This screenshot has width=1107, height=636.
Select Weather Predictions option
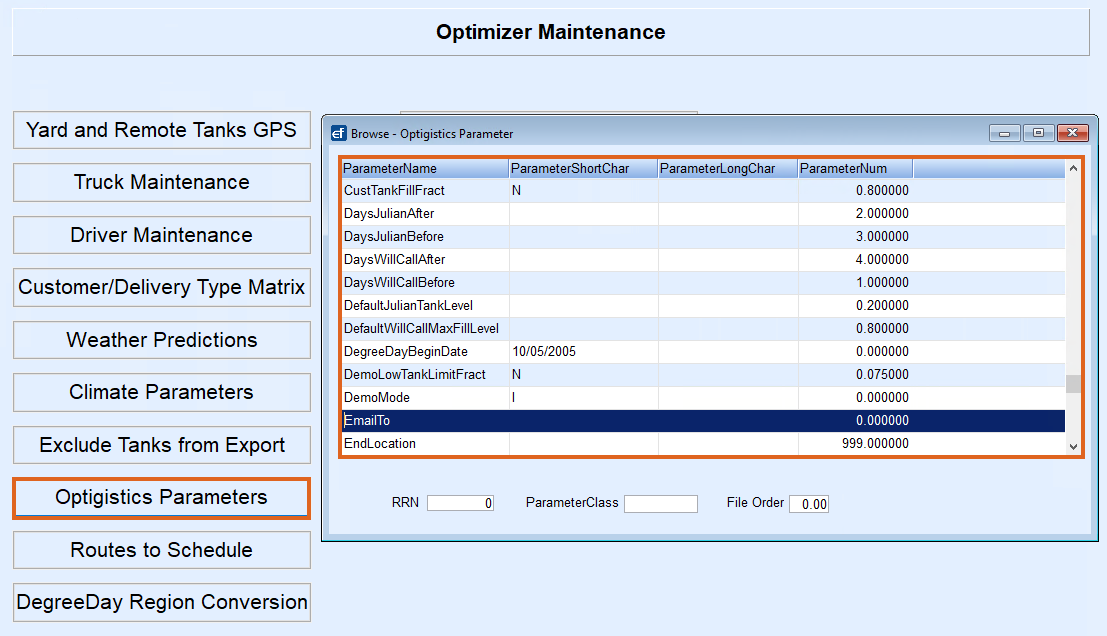tap(162, 340)
